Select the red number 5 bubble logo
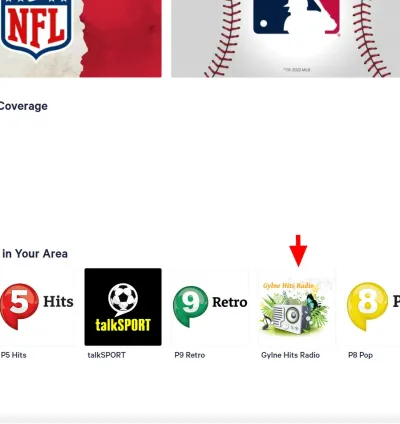 [x=19, y=306]
